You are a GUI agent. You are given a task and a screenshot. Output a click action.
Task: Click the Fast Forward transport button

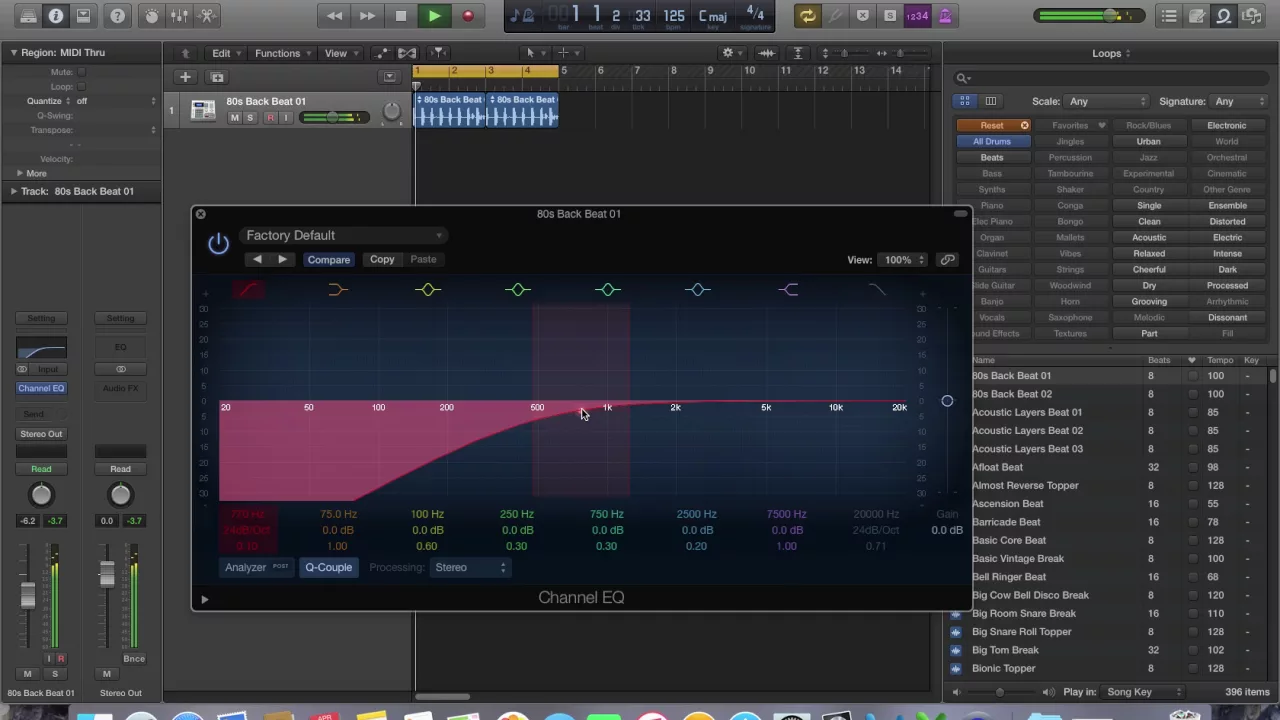point(367,16)
